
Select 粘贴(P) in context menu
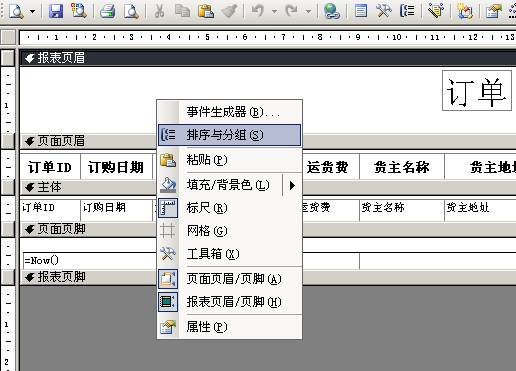click(230, 160)
